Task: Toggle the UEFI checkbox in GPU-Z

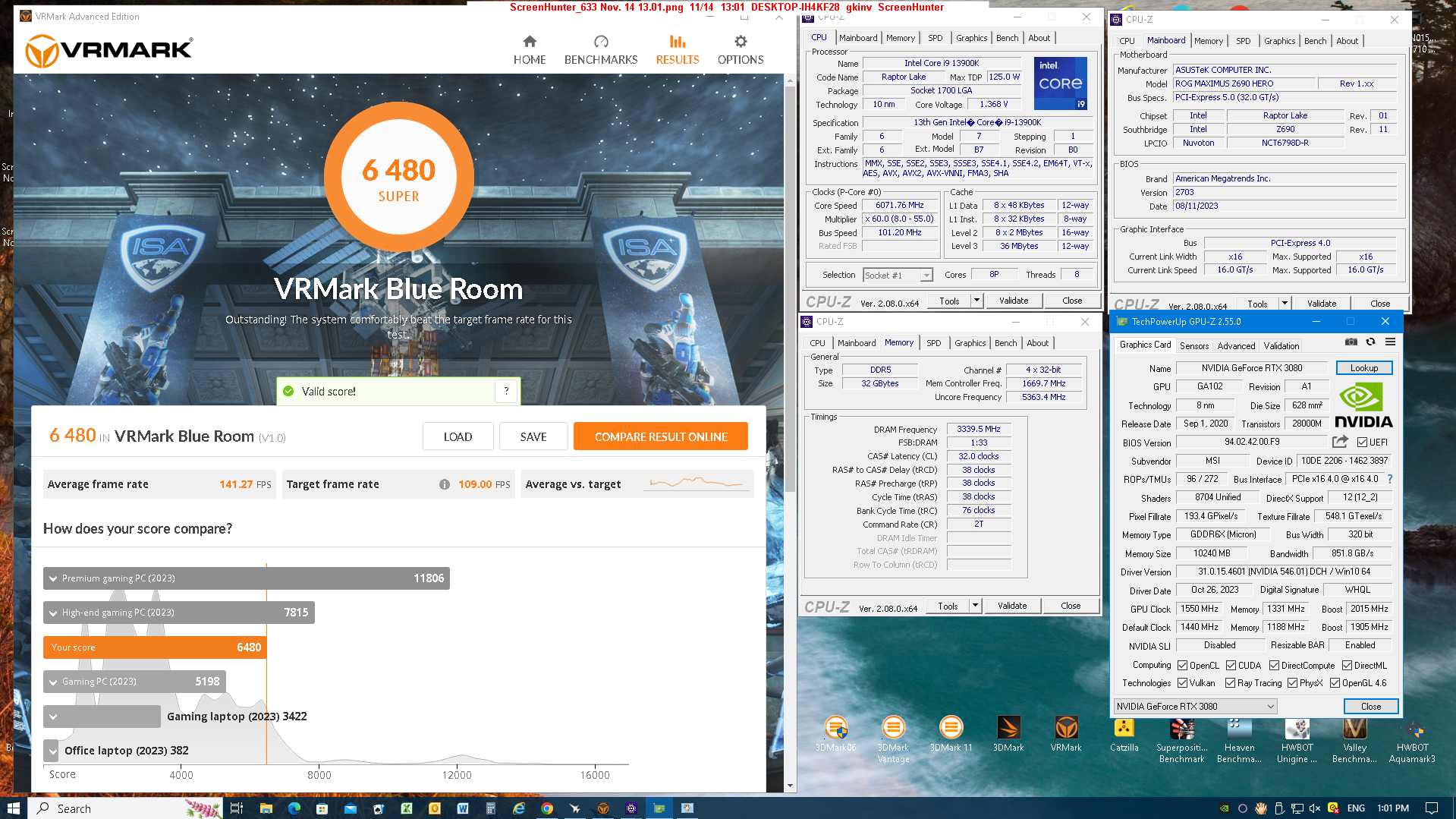Action: (1363, 442)
